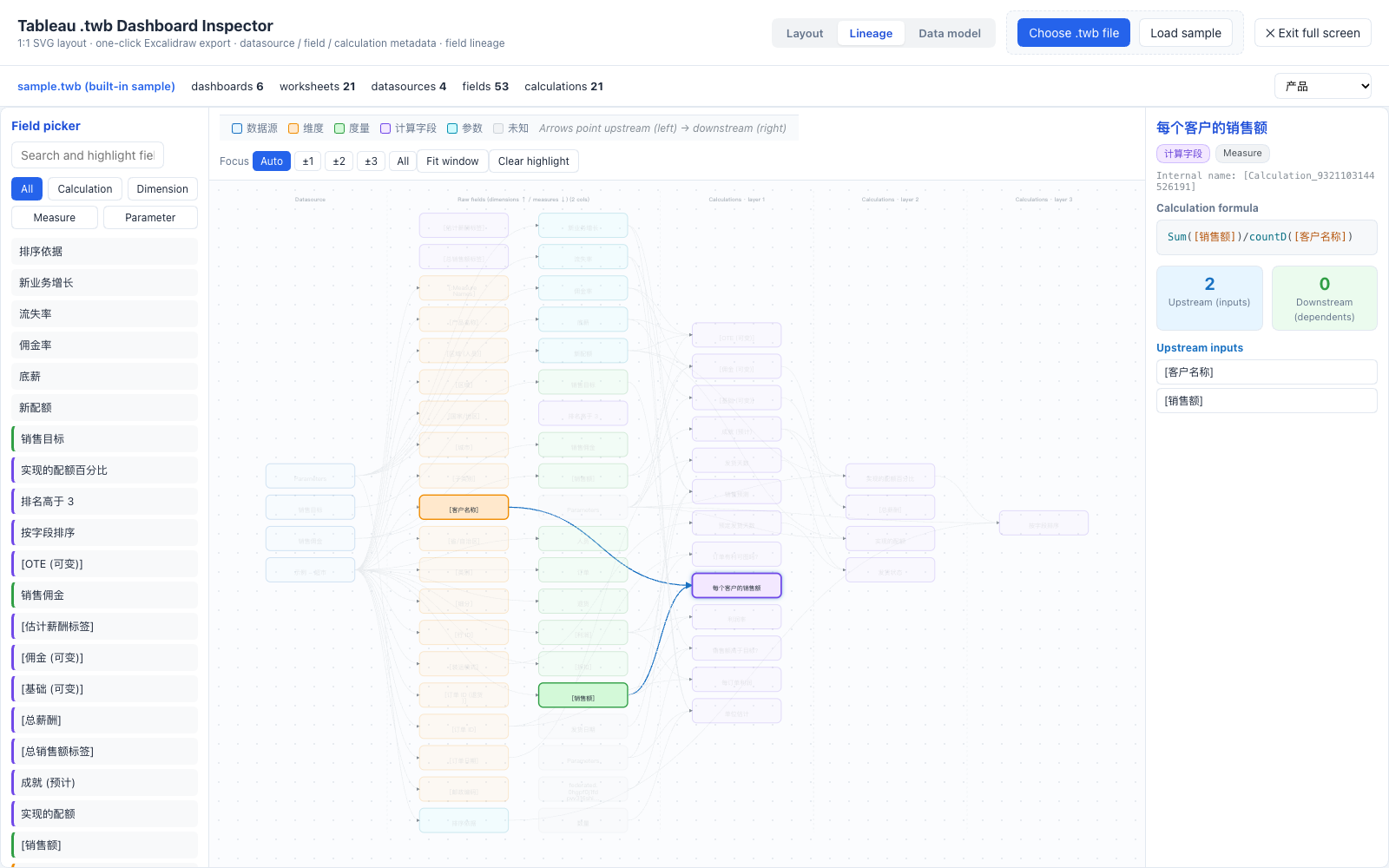Select 流失率 in the field list
This screenshot has width=1389, height=868.
pyautogui.click(x=104, y=314)
